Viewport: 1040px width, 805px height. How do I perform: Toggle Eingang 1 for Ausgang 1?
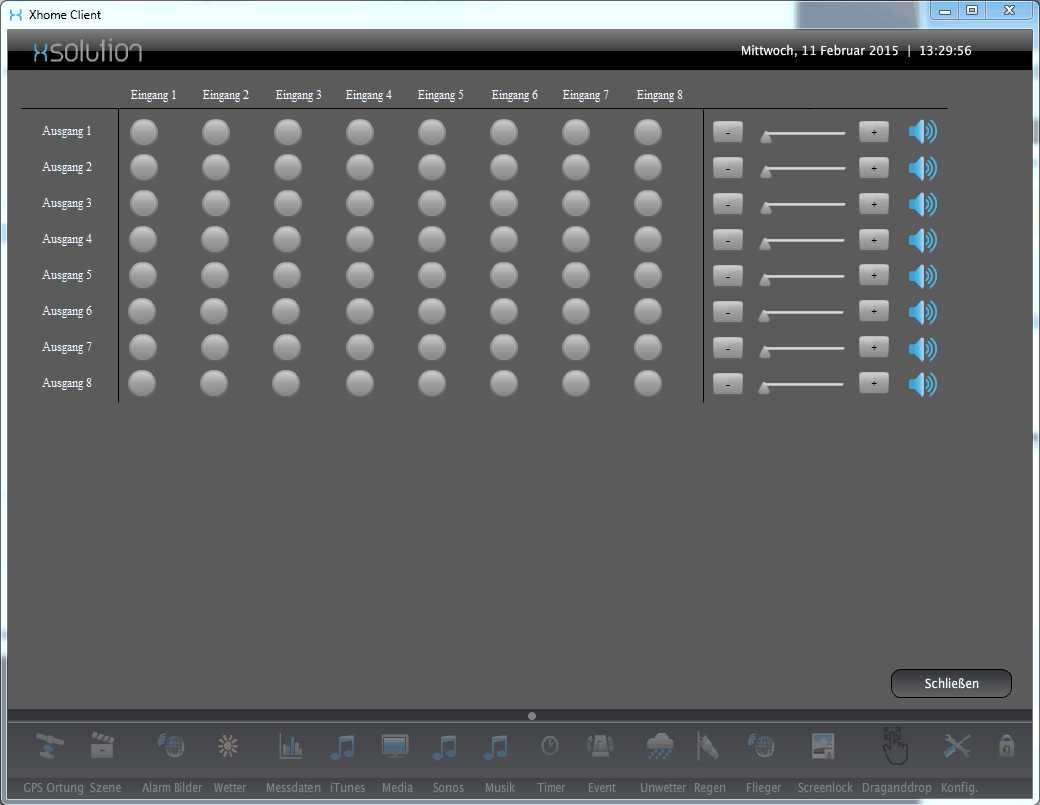144,132
